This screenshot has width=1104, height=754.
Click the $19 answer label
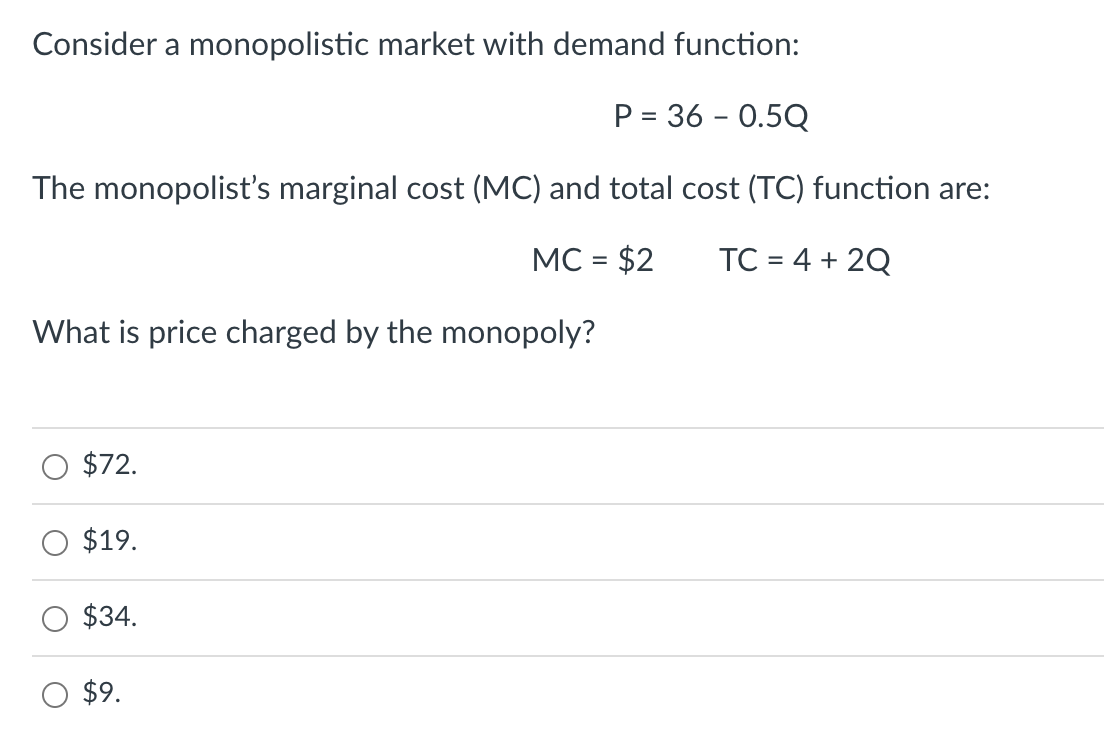pyautogui.click(x=108, y=543)
